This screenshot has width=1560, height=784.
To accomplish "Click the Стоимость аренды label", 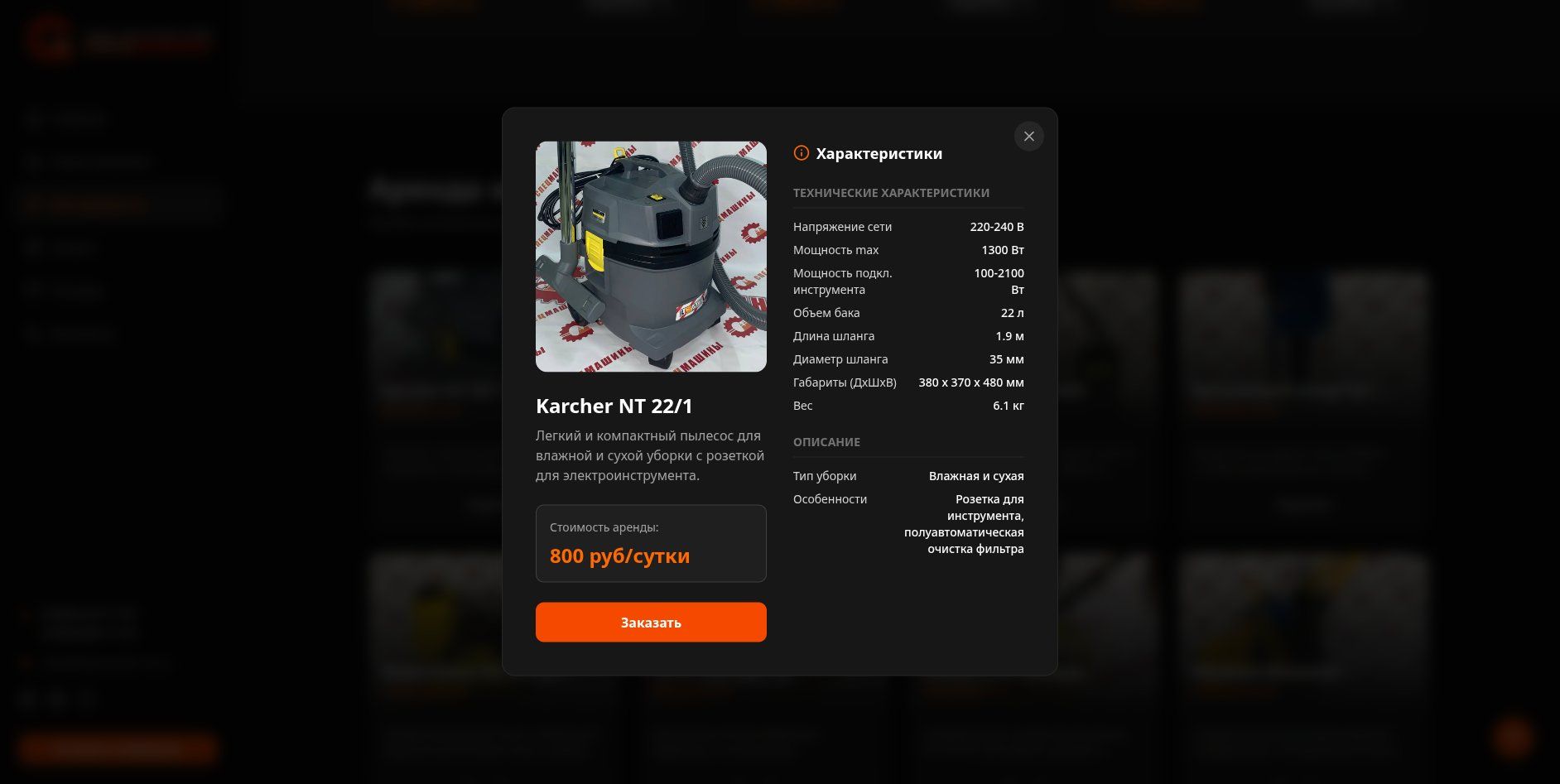I will (x=604, y=527).
